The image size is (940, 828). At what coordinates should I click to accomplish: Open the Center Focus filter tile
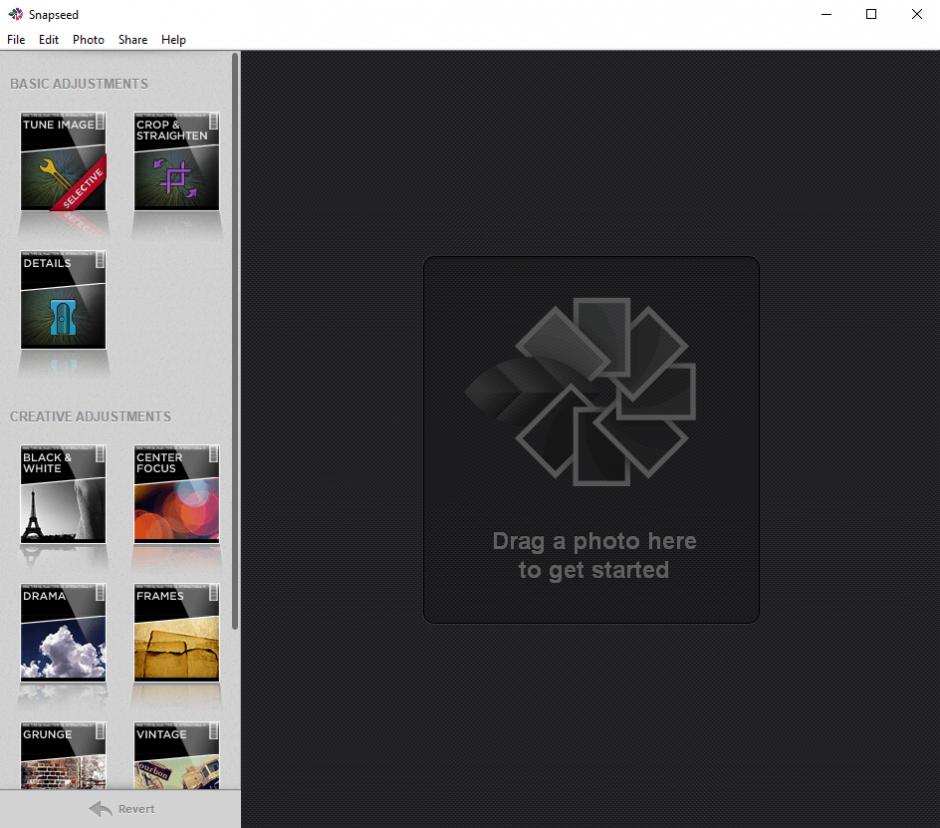pyautogui.click(x=176, y=494)
